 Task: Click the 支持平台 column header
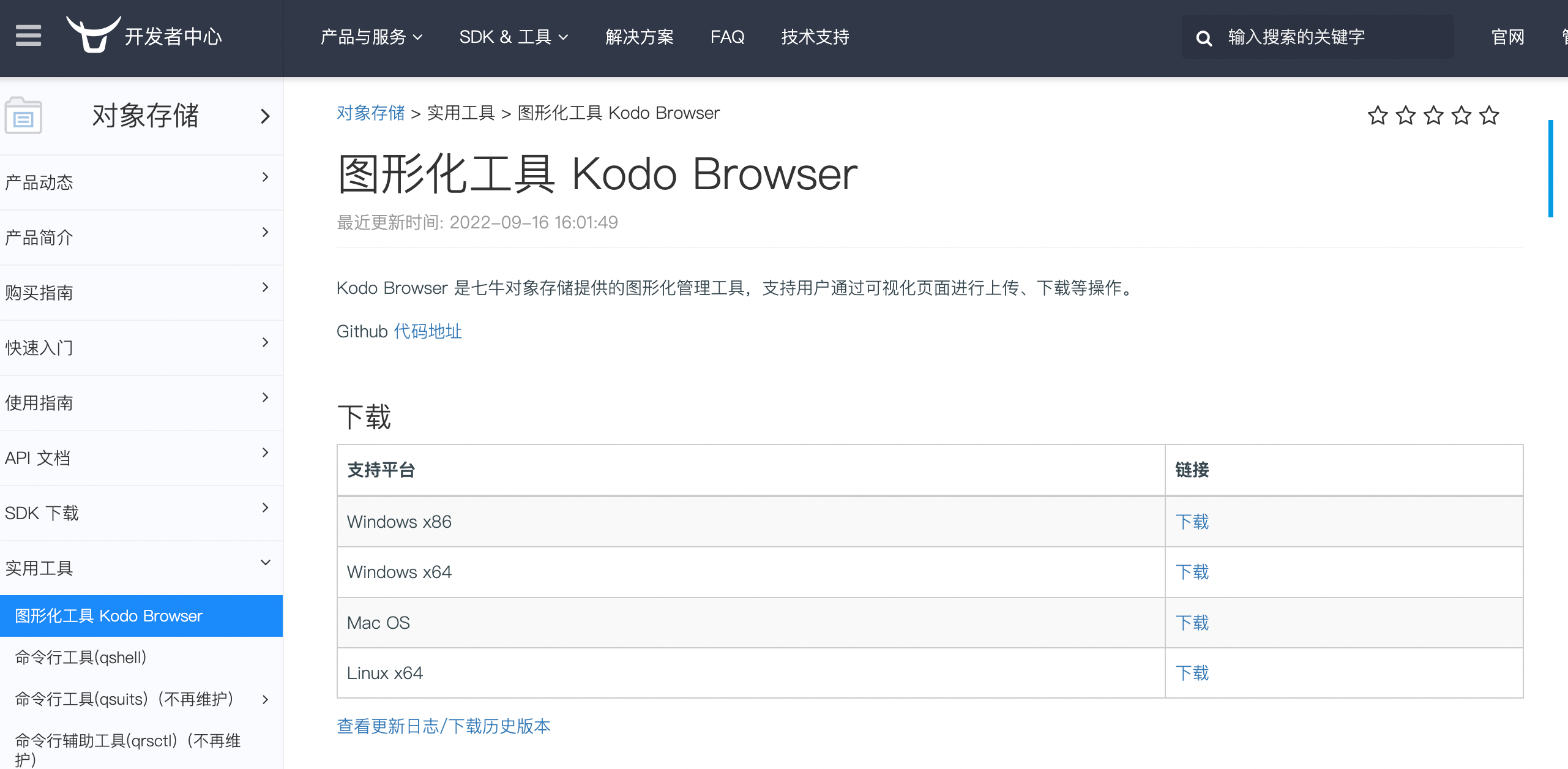(x=751, y=470)
